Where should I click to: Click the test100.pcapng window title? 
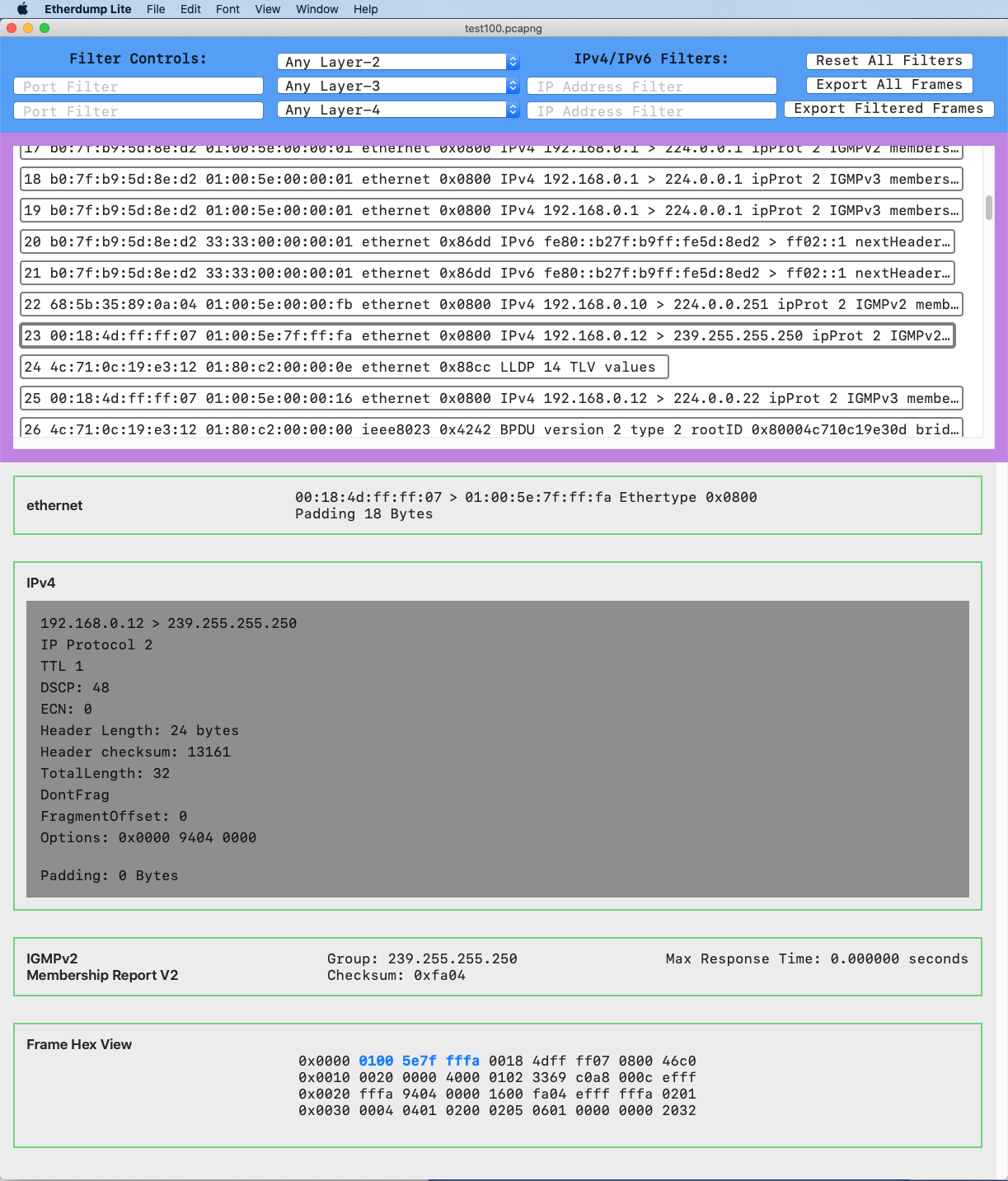click(x=504, y=28)
